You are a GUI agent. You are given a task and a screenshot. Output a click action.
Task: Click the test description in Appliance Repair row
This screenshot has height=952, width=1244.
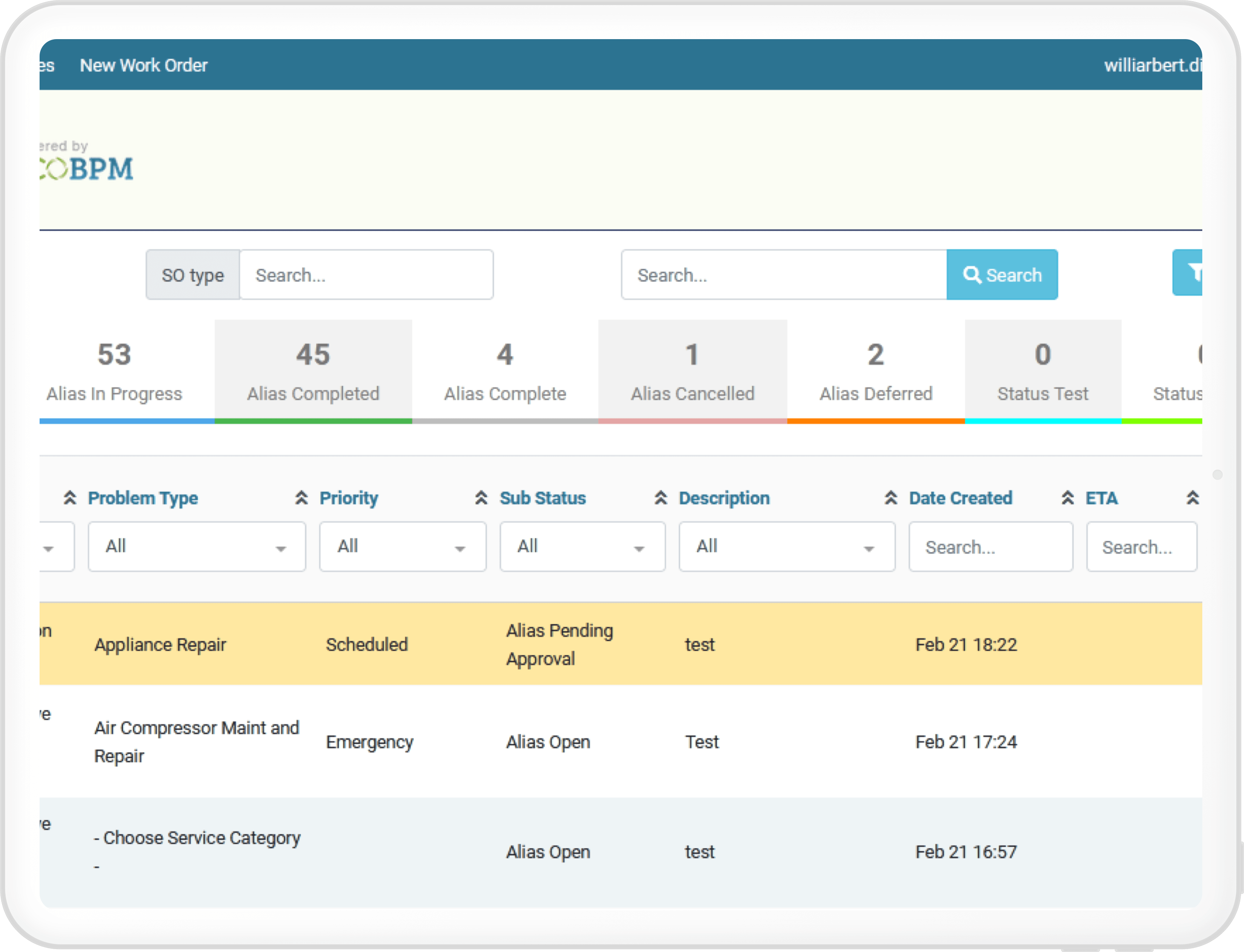point(700,644)
